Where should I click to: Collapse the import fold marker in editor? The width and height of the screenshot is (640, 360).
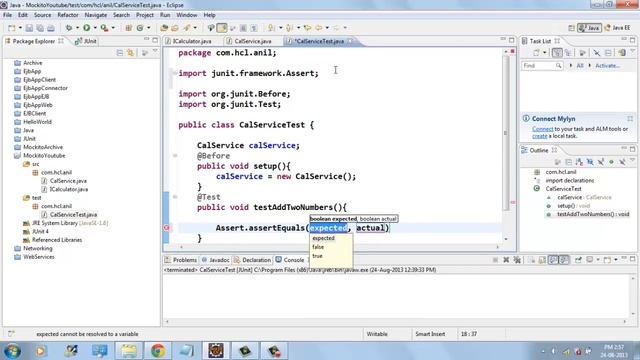tap(175, 73)
